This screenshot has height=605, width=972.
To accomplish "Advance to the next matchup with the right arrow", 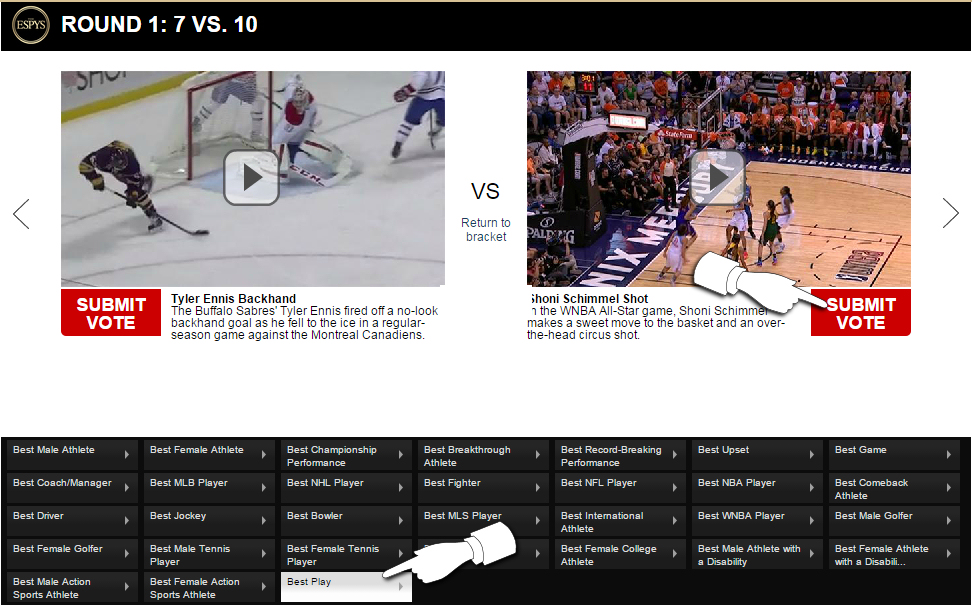I will click(x=950, y=213).
